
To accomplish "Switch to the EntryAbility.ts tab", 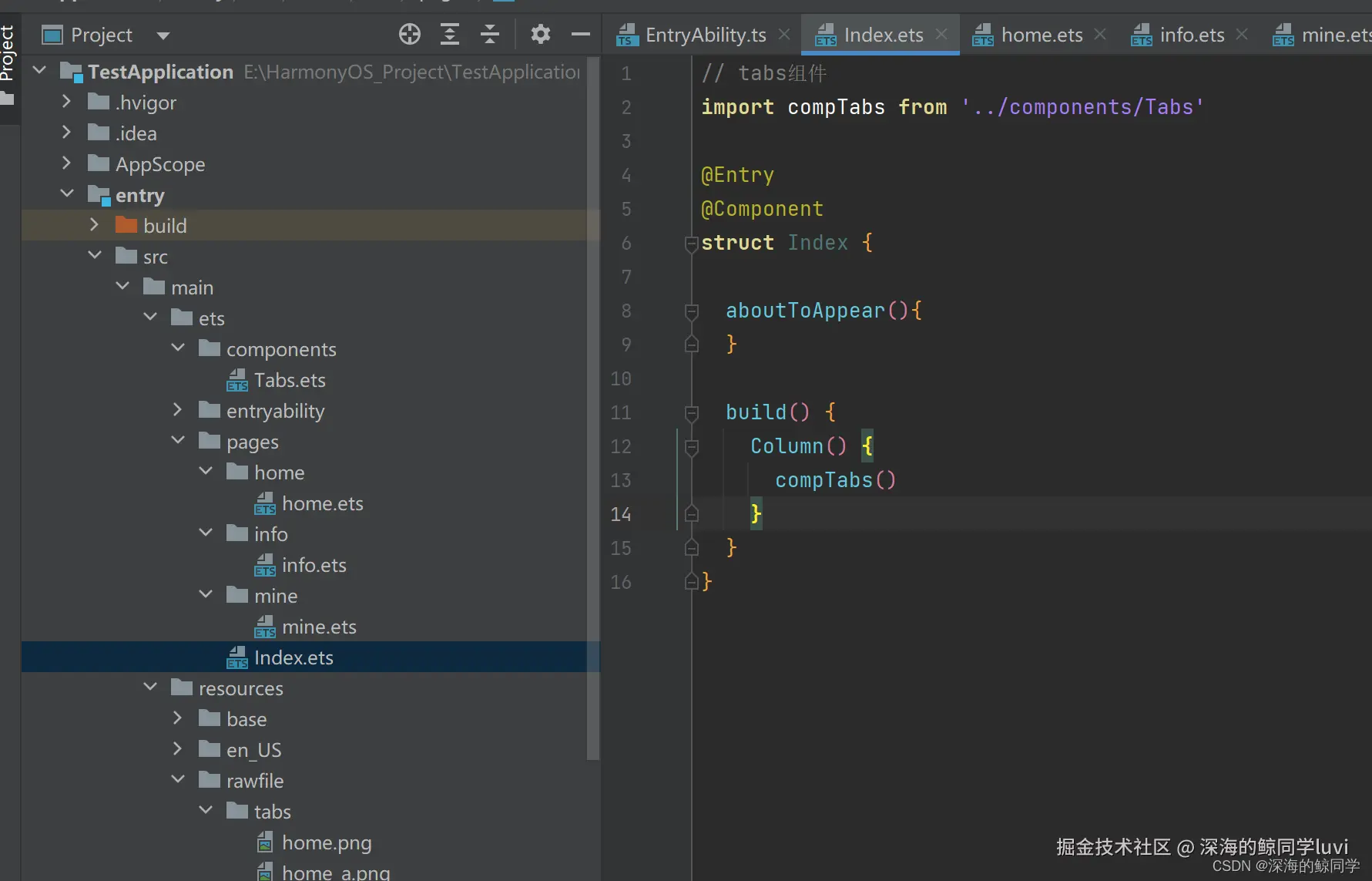I will tap(705, 35).
